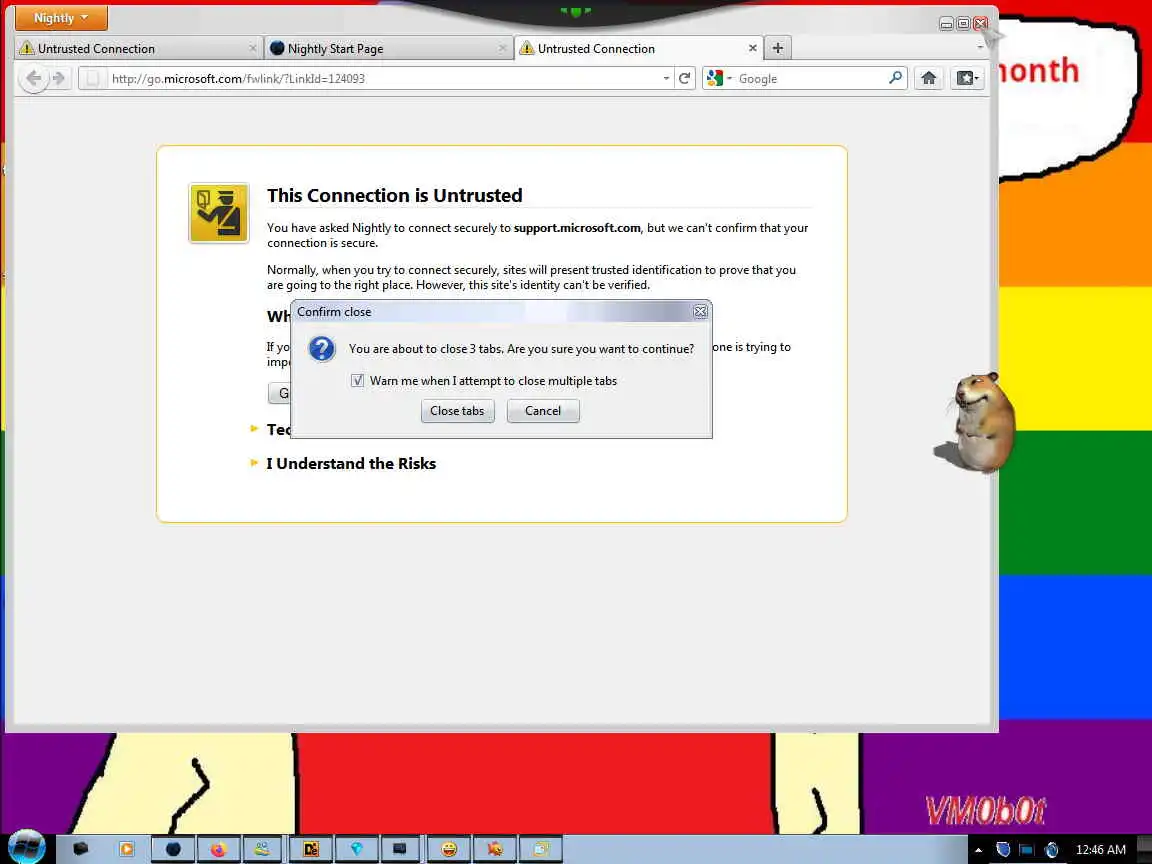Open the dark monitor taskbar application
The width and height of the screenshot is (1152, 864).
point(400,849)
